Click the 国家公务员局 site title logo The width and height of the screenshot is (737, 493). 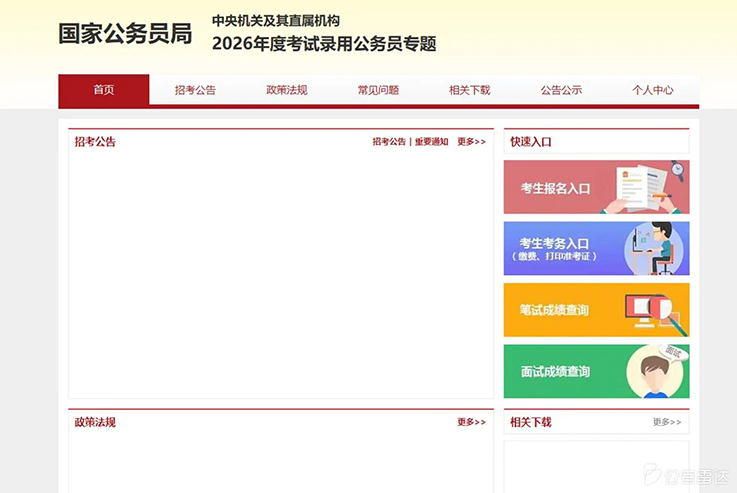125,33
